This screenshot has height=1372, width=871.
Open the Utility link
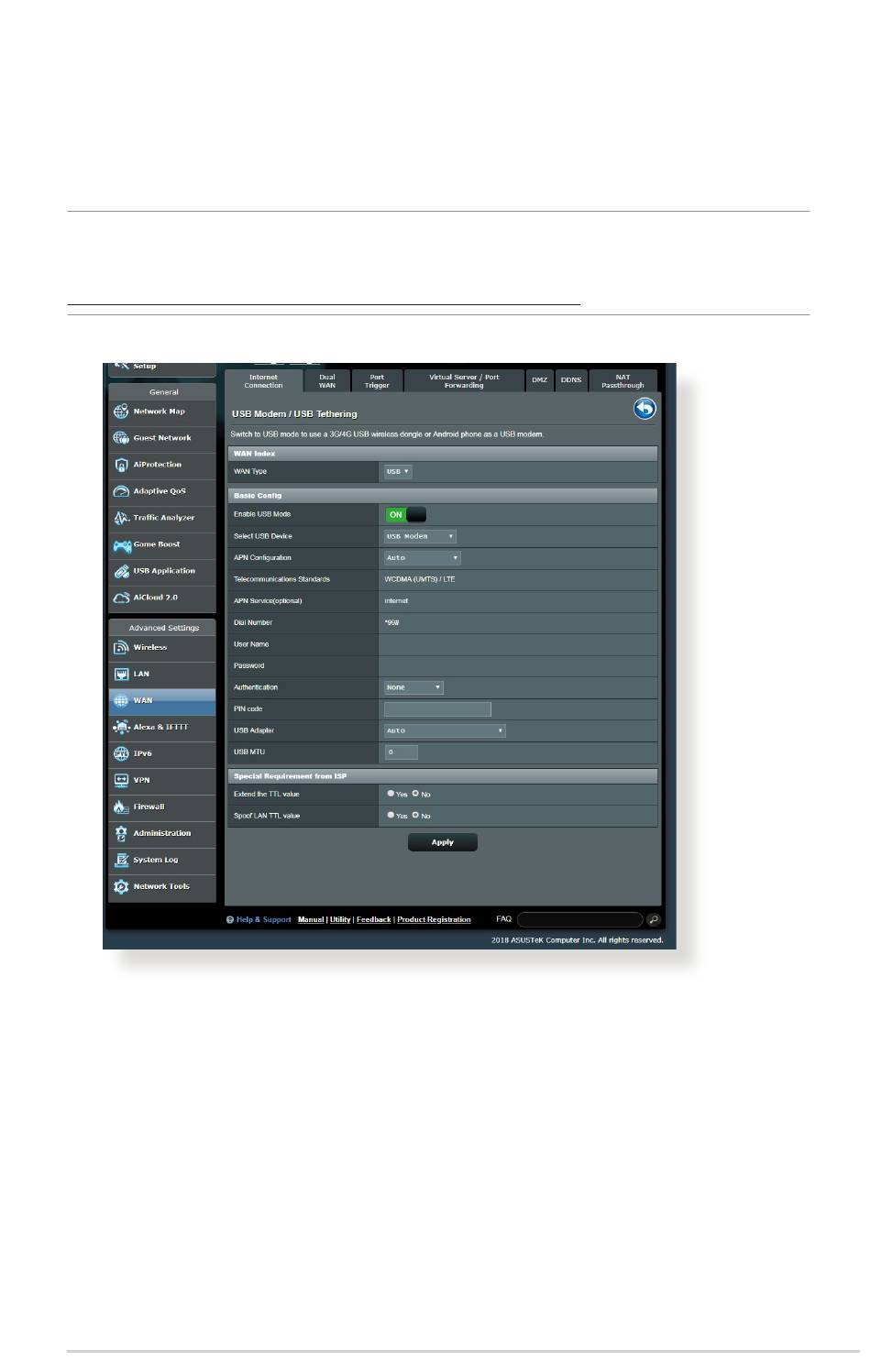click(x=340, y=919)
